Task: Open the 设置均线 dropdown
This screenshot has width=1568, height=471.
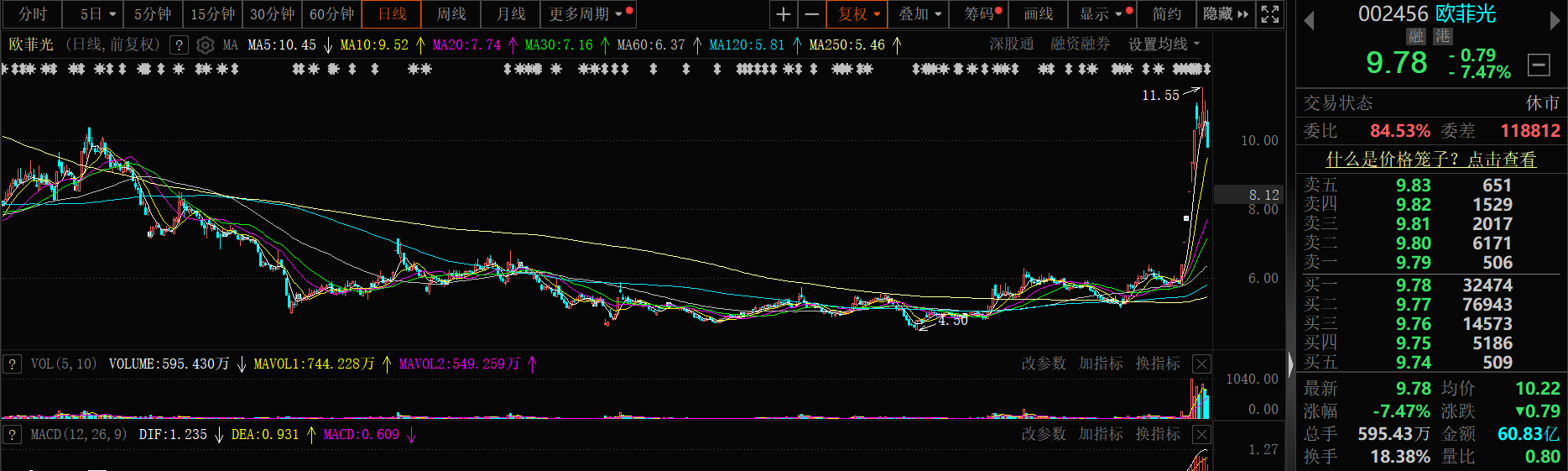Action: 1164,44
